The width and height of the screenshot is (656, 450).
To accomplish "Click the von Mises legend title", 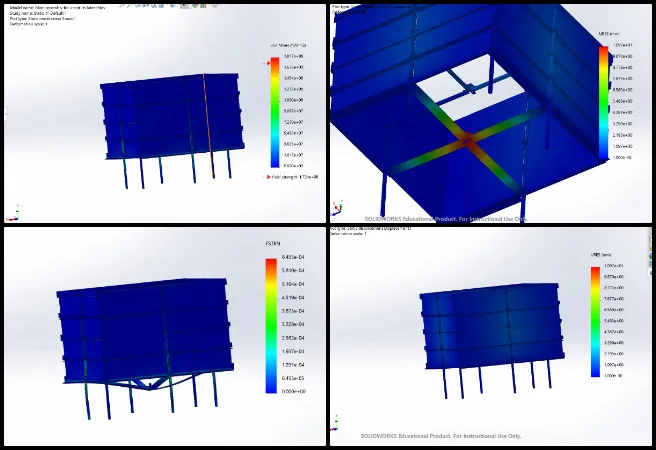I will [x=288, y=46].
